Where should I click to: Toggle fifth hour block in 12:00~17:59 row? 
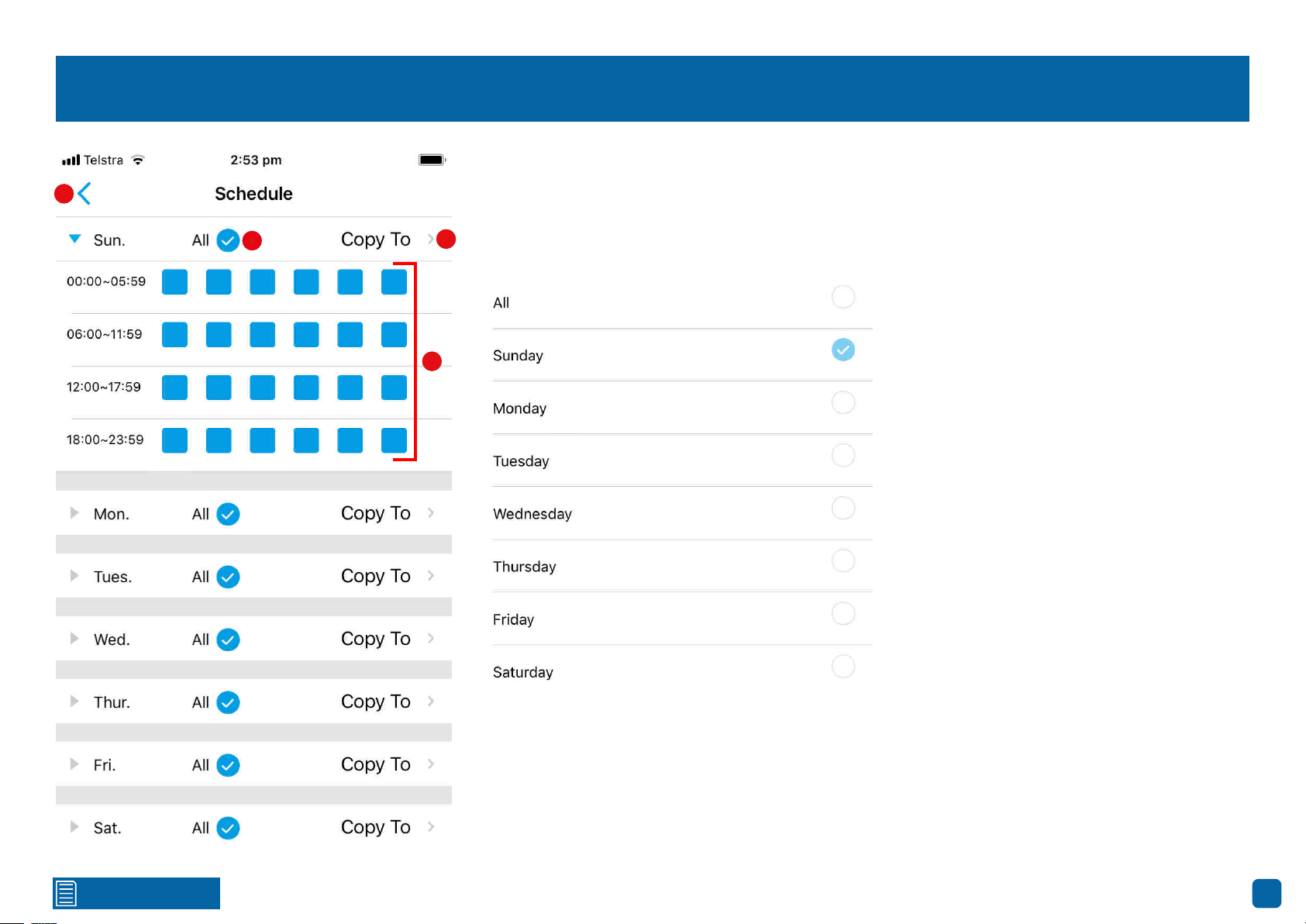coord(350,388)
